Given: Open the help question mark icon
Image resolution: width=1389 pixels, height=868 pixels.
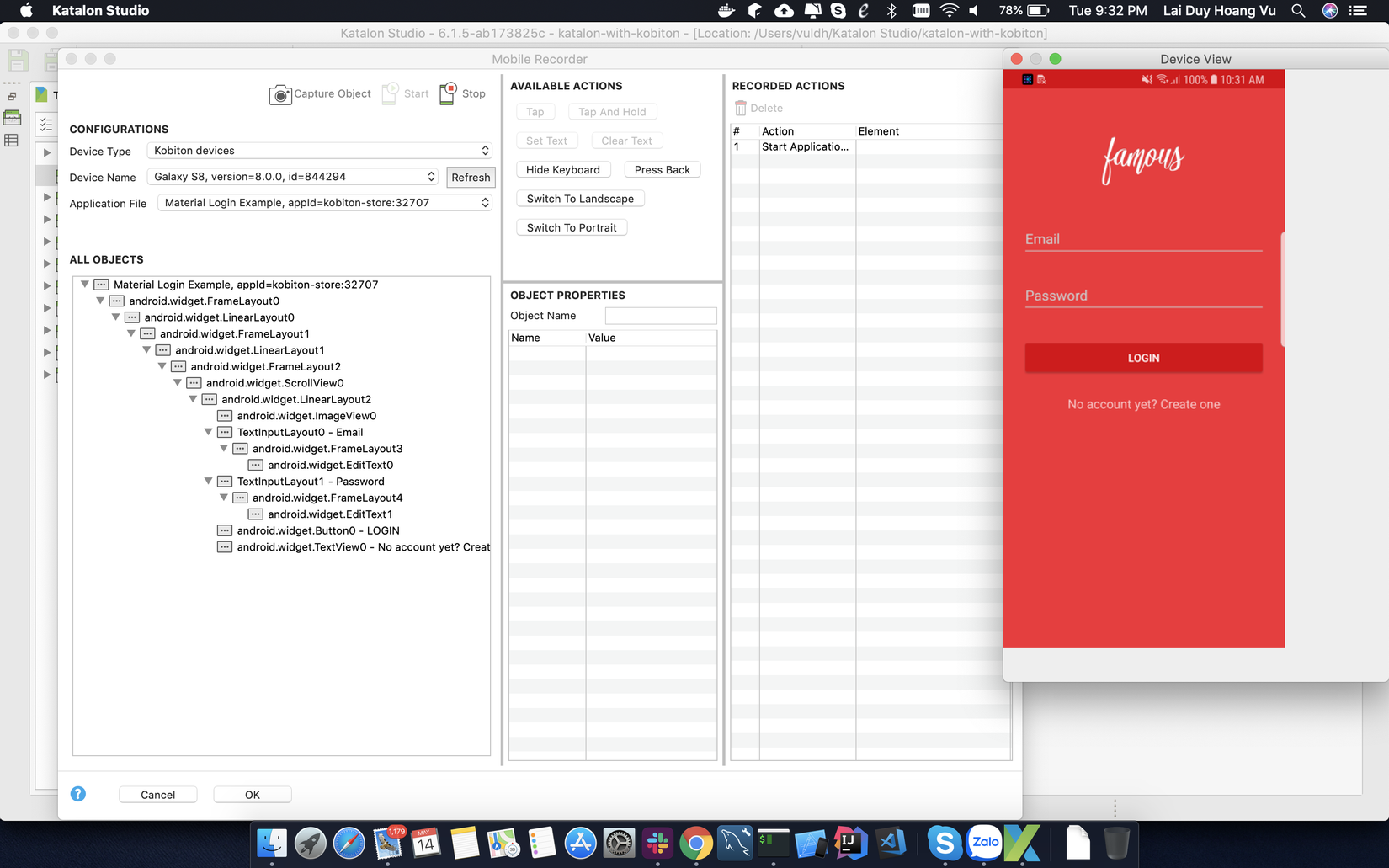Looking at the screenshot, I should click(78, 794).
